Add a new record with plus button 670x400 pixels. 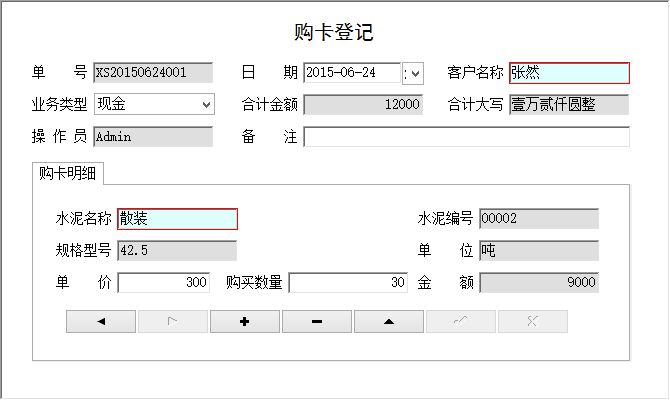pos(245,321)
